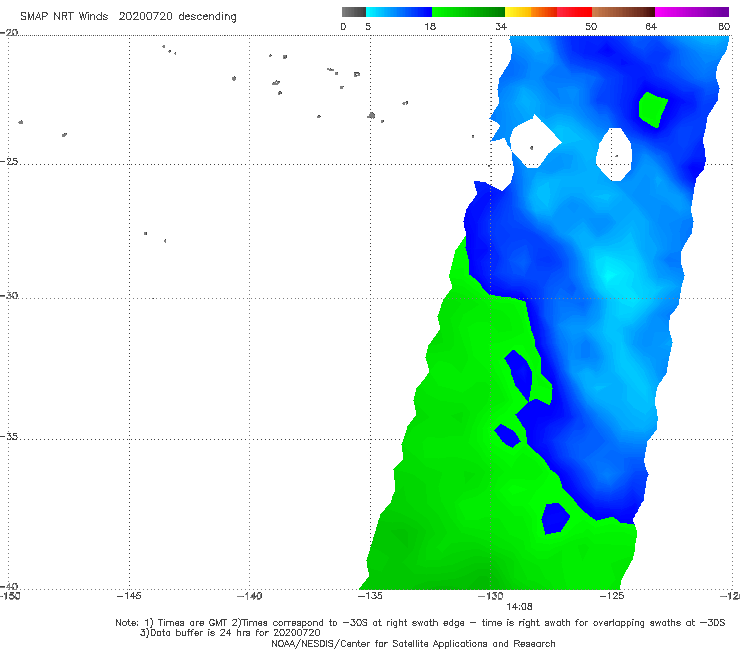Click the latitude label '-30'

(x=9, y=295)
